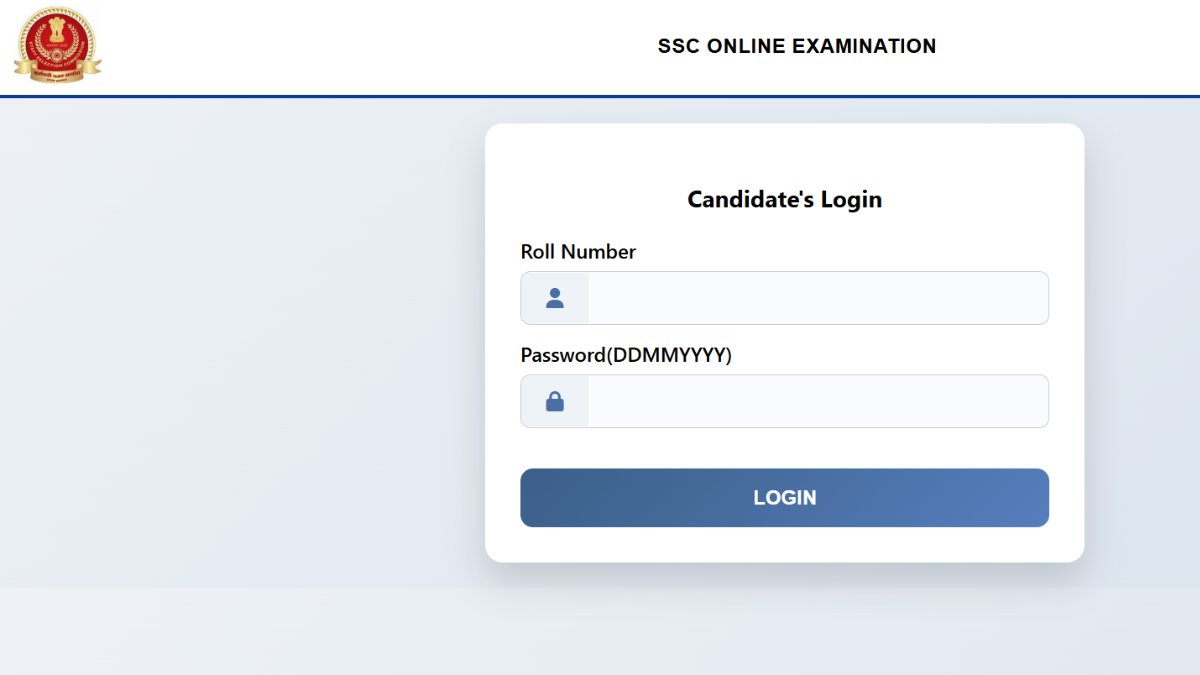The width and height of the screenshot is (1200, 675).
Task: Click the Roll Number label text
Action: click(578, 252)
